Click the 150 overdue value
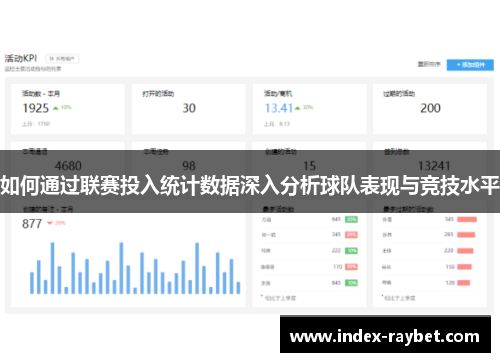 click(x=450, y=267)
